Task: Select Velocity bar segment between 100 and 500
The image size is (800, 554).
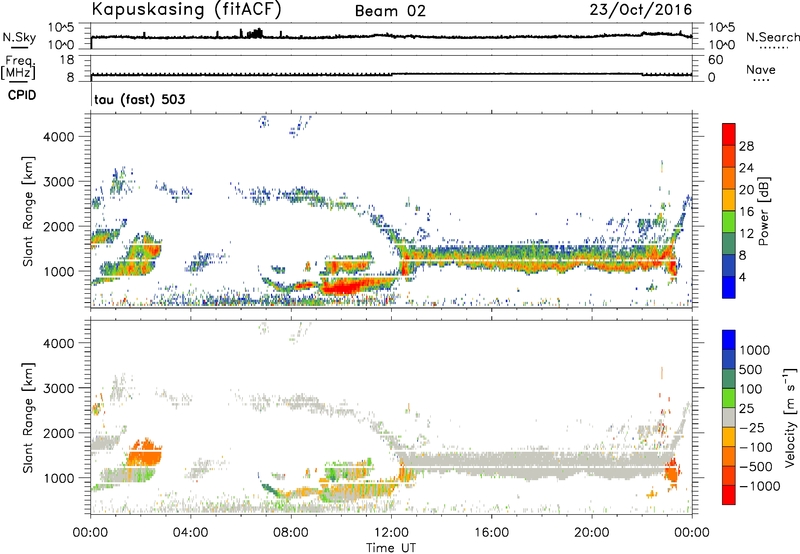Action: (729, 379)
